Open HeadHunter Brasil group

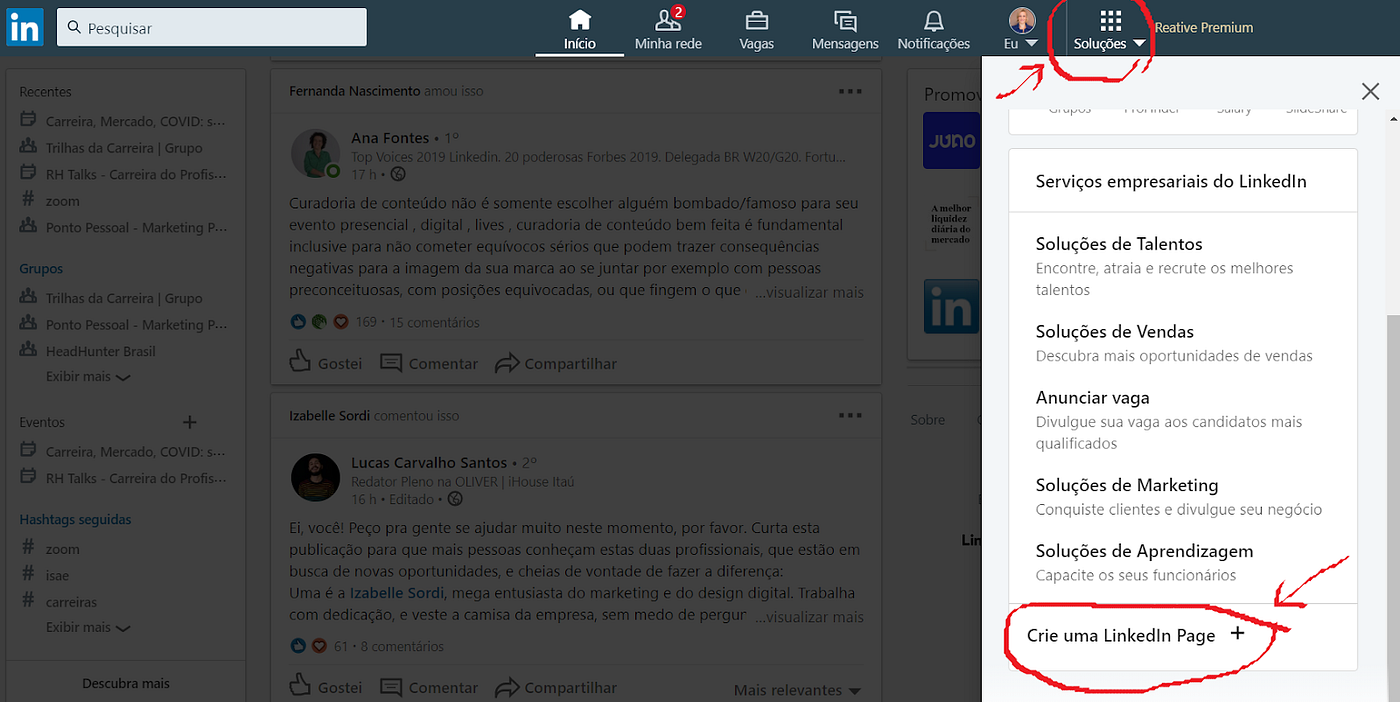click(x=100, y=351)
